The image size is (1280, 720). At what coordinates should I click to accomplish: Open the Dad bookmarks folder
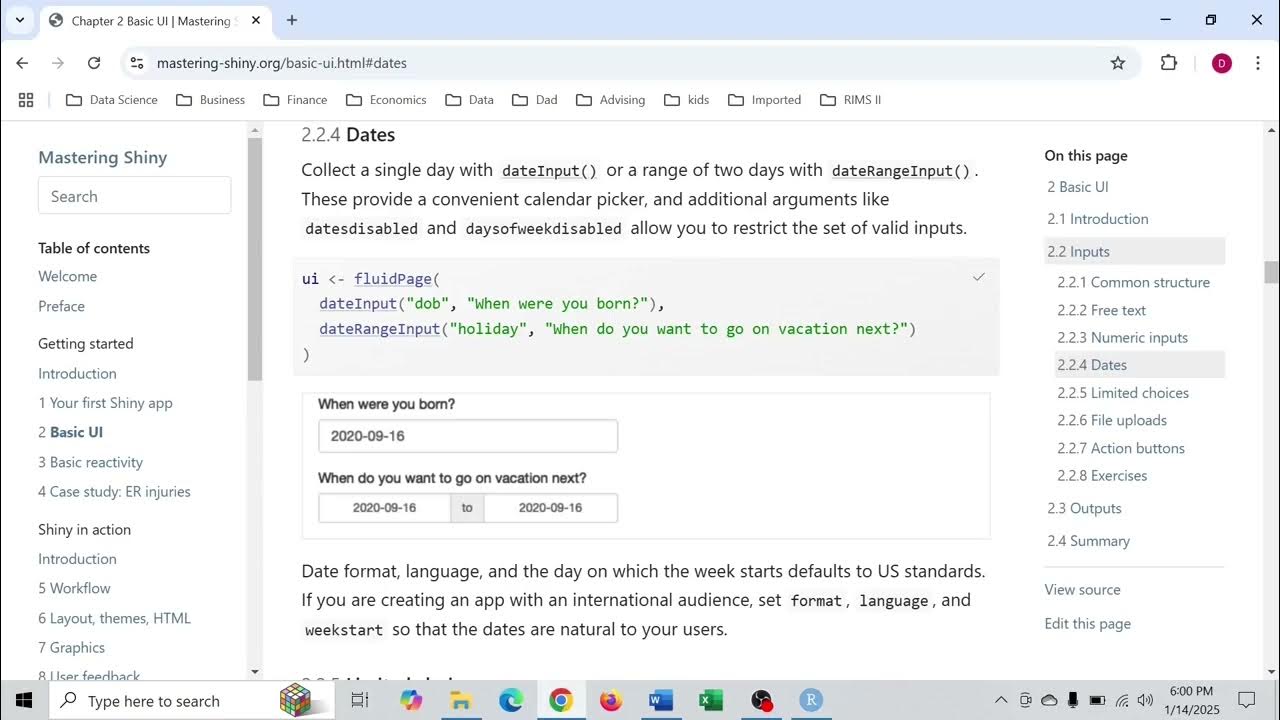click(534, 100)
